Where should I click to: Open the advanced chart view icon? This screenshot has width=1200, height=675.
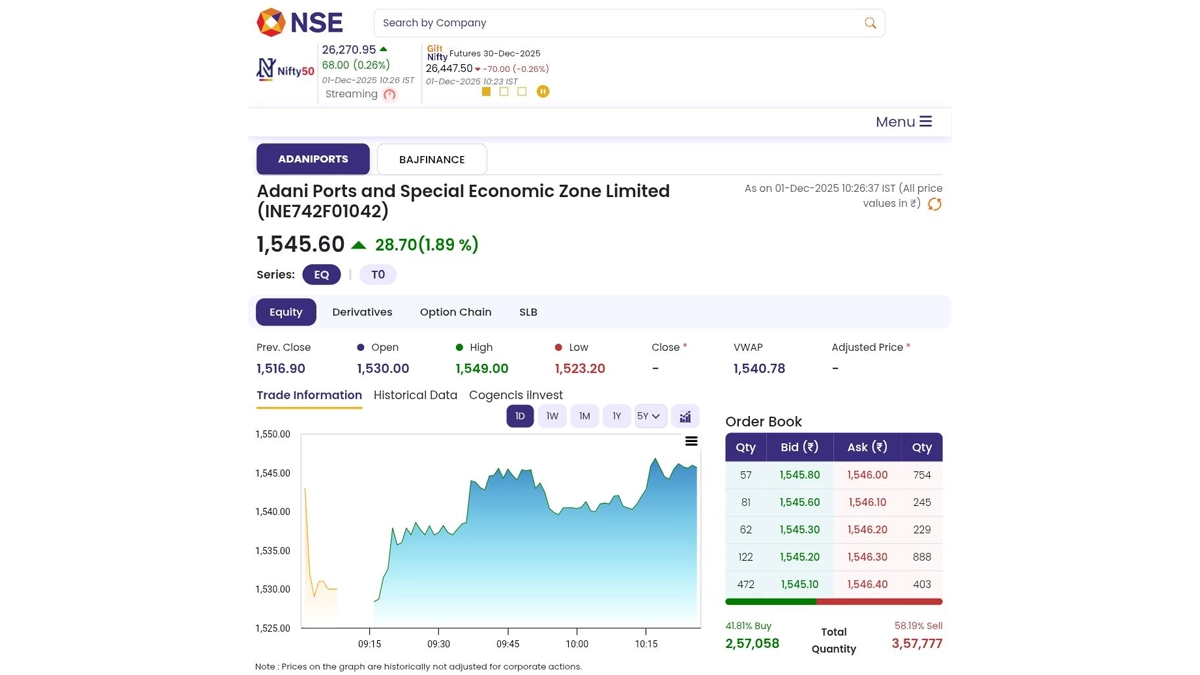point(685,416)
